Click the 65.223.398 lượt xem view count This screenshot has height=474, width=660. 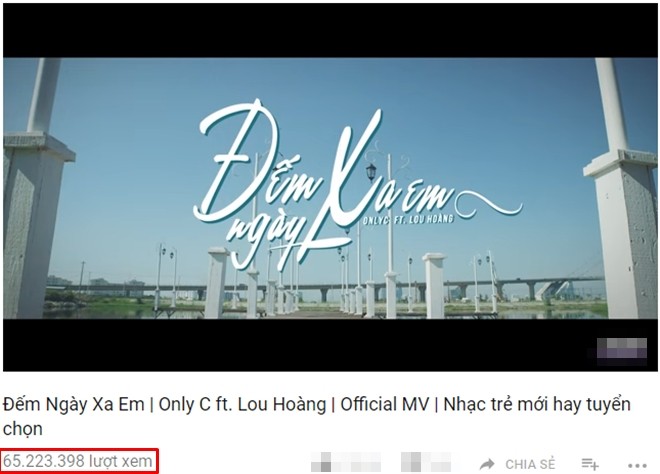pyautogui.click(x=77, y=461)
